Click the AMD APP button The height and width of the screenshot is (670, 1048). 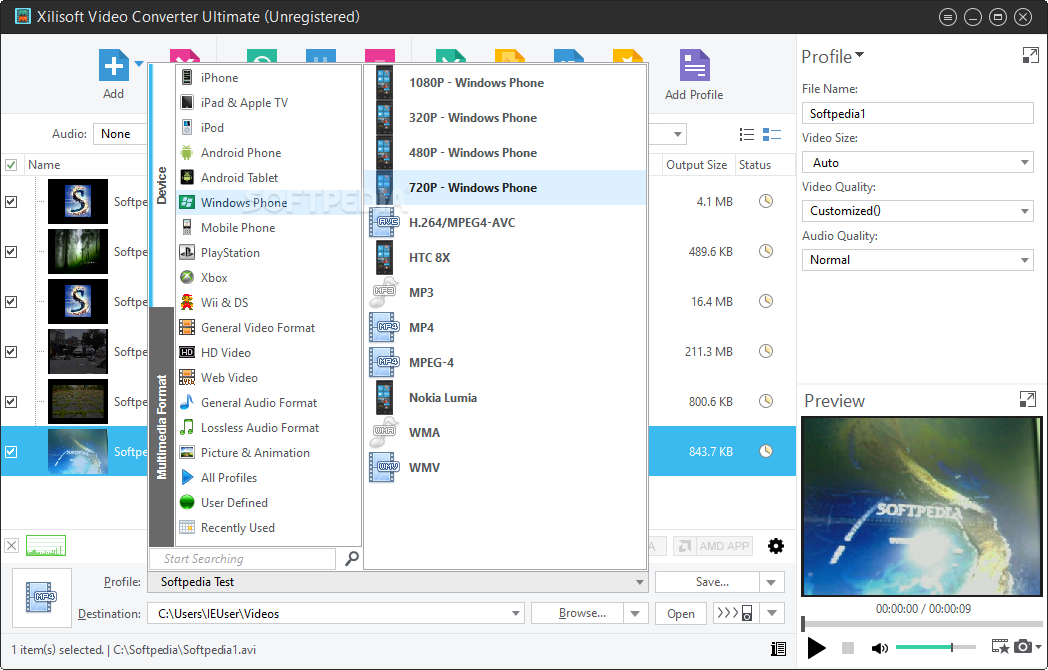click(713, 546)
